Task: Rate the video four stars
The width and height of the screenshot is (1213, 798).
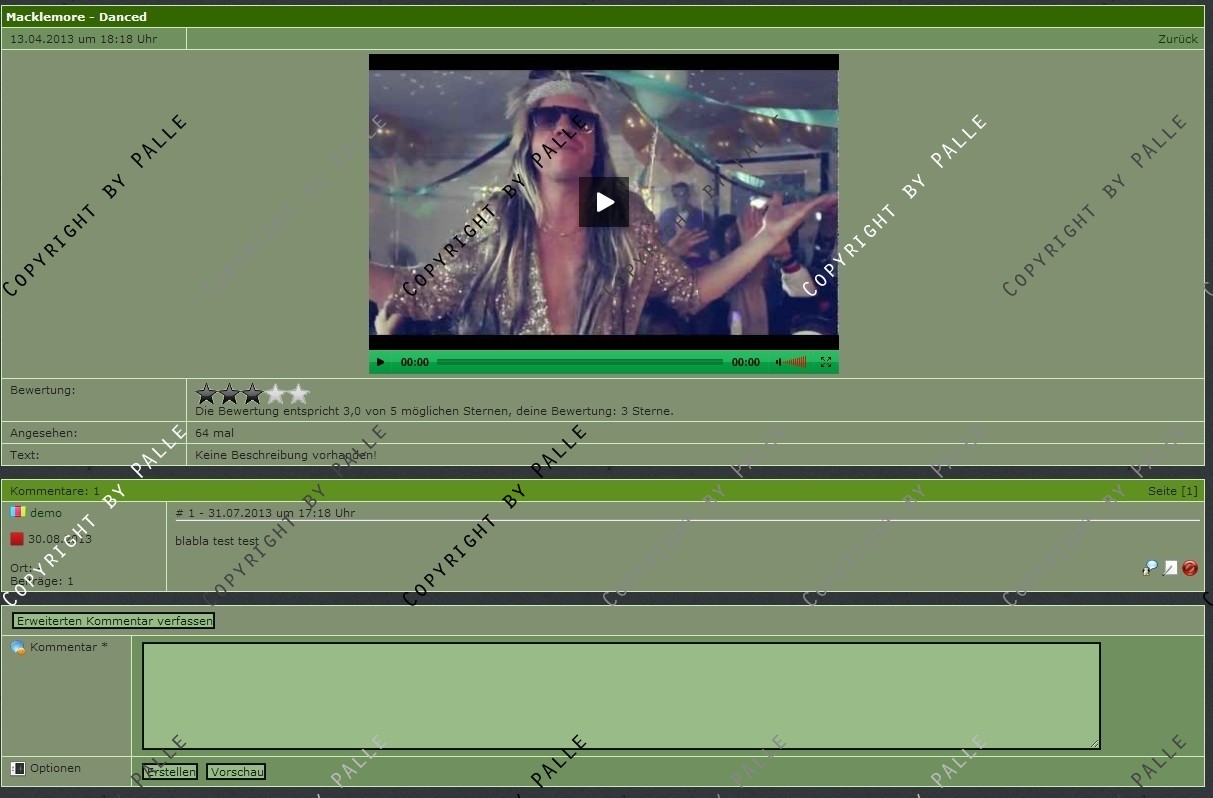Action: [x=276, y=394]
